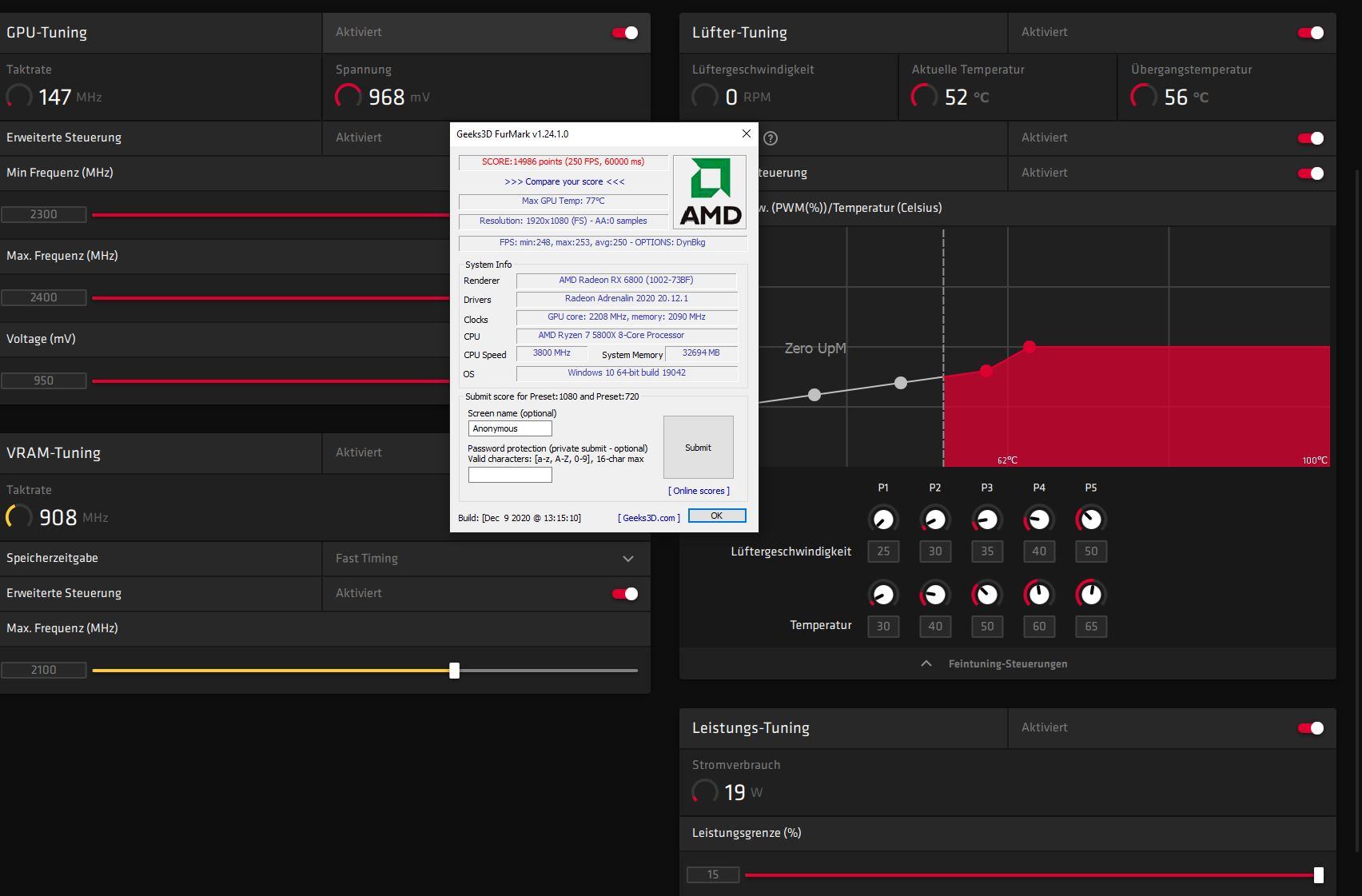The width and height of the screenshot is (1362, 896).
Task: Close the Geeks3D FurMark dialog with the X
Action: click(x=747, y=133)
